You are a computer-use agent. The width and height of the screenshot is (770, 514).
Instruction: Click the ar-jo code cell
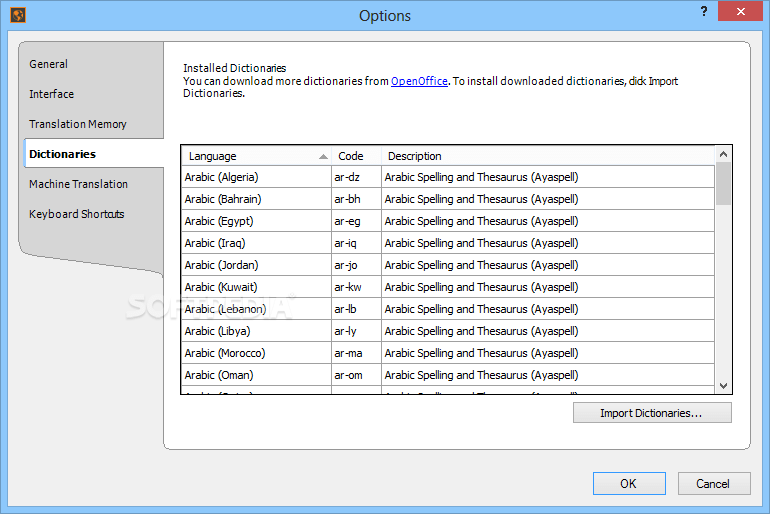(x=357, y=265)
